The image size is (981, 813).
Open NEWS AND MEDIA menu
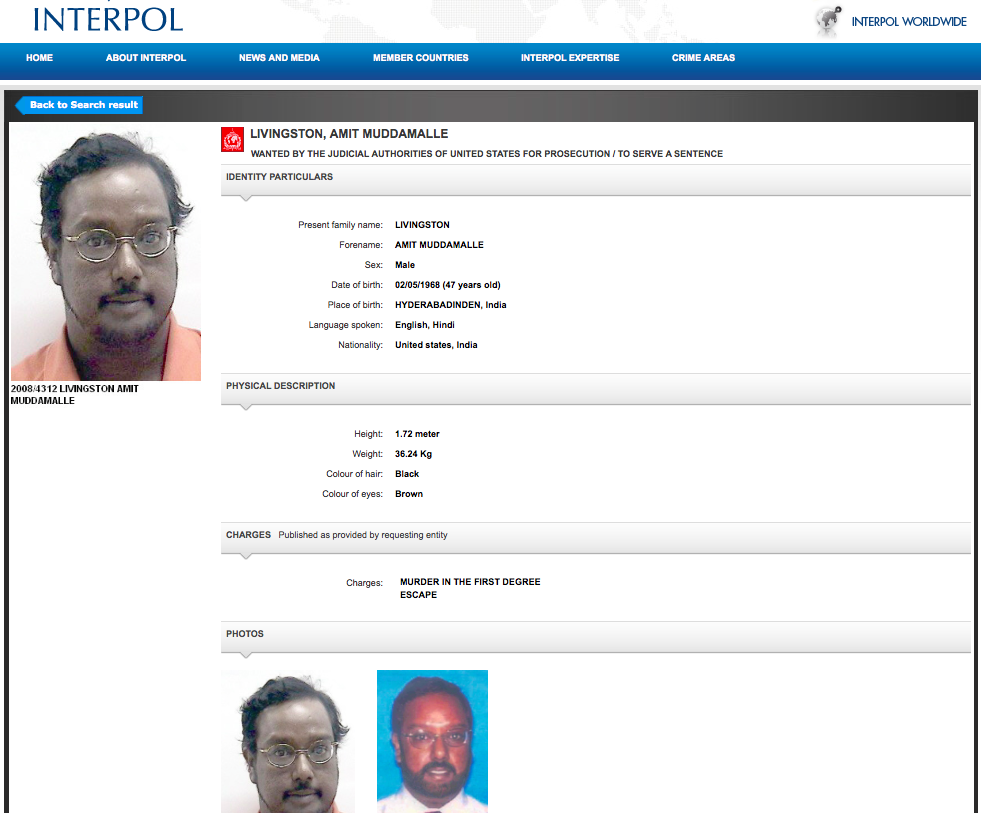279,58
